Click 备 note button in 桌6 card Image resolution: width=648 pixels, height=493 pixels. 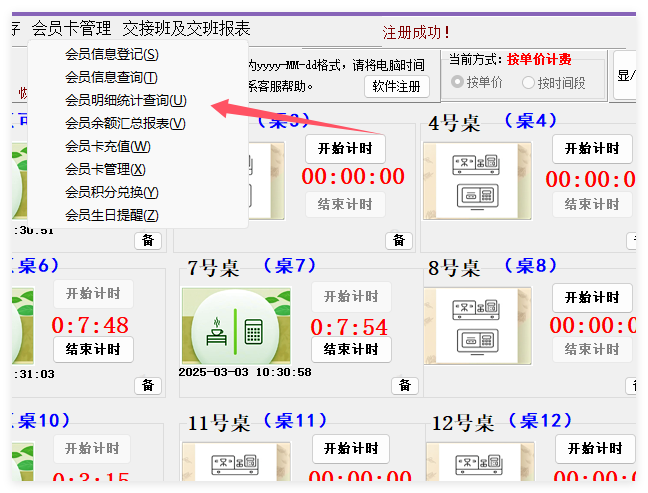point(148,386)
